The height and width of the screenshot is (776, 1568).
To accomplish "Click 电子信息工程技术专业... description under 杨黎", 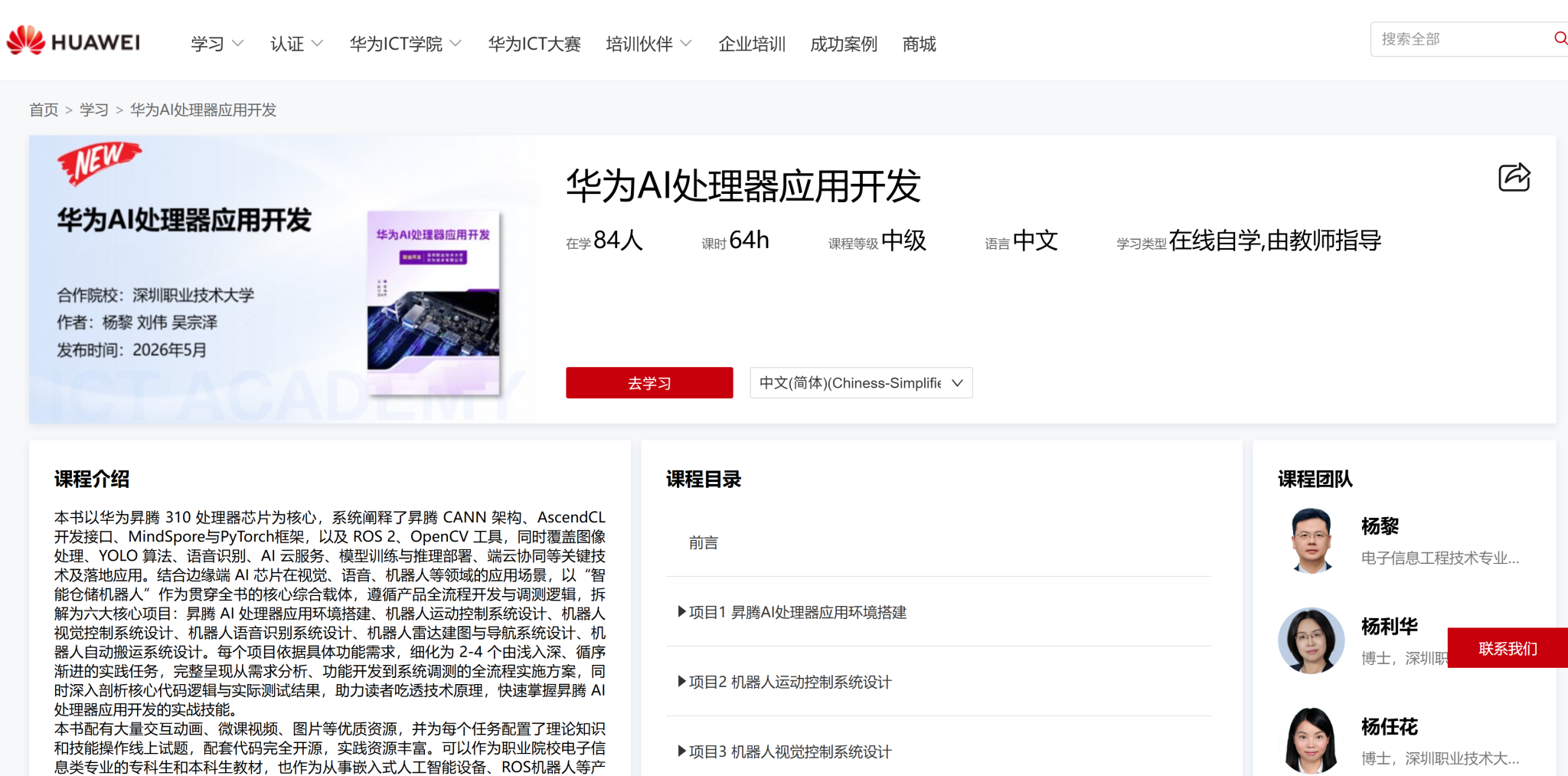I will (1440, 558).
